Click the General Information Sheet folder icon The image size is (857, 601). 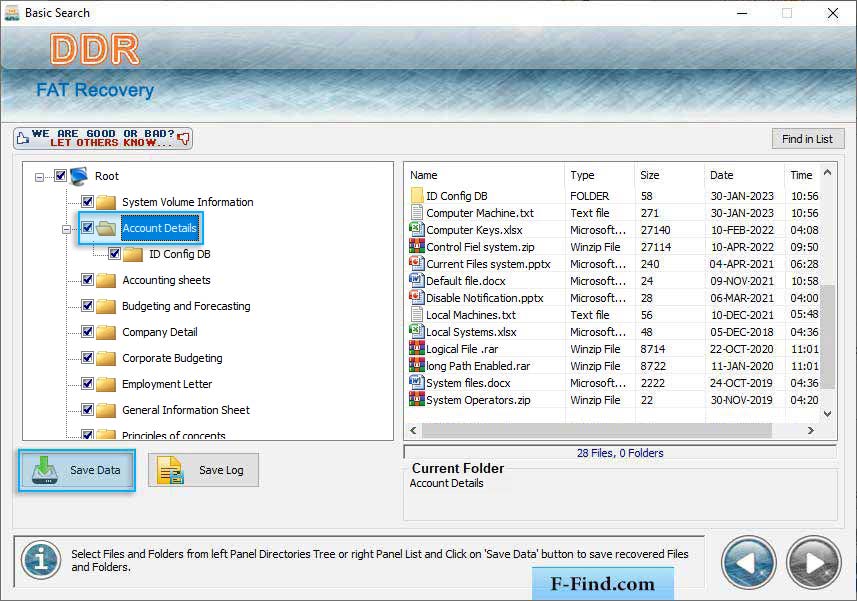pos(106,410)
